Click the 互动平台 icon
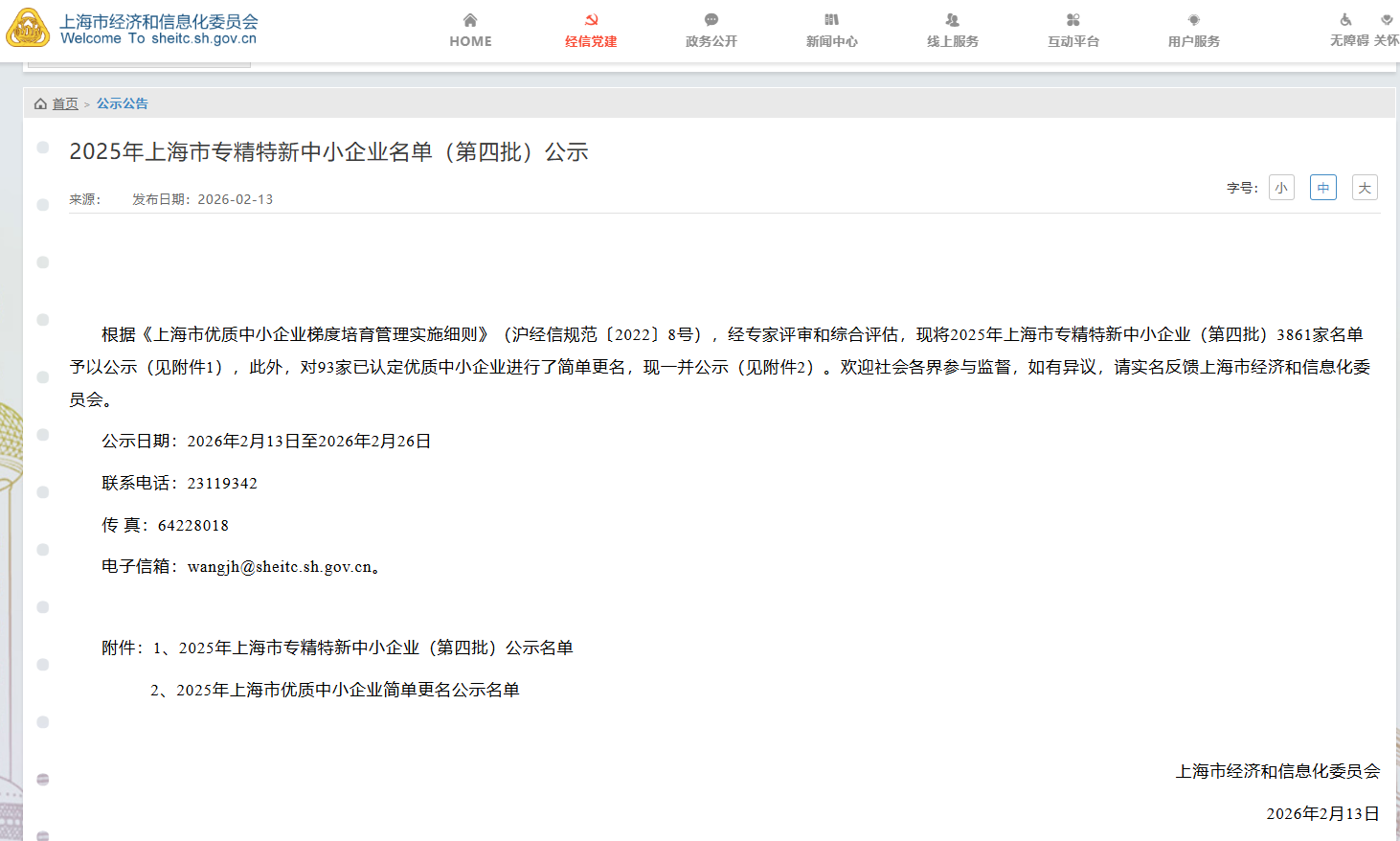Image resolution: width=1400 pixels, height=841 pixels. (x=1073, y=20)
